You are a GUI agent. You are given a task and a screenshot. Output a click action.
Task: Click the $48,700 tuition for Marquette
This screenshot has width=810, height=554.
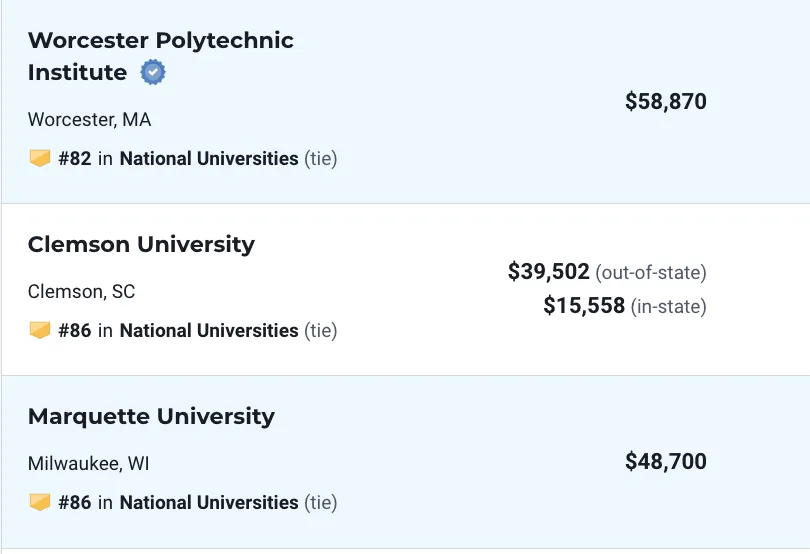pos(666,461)
